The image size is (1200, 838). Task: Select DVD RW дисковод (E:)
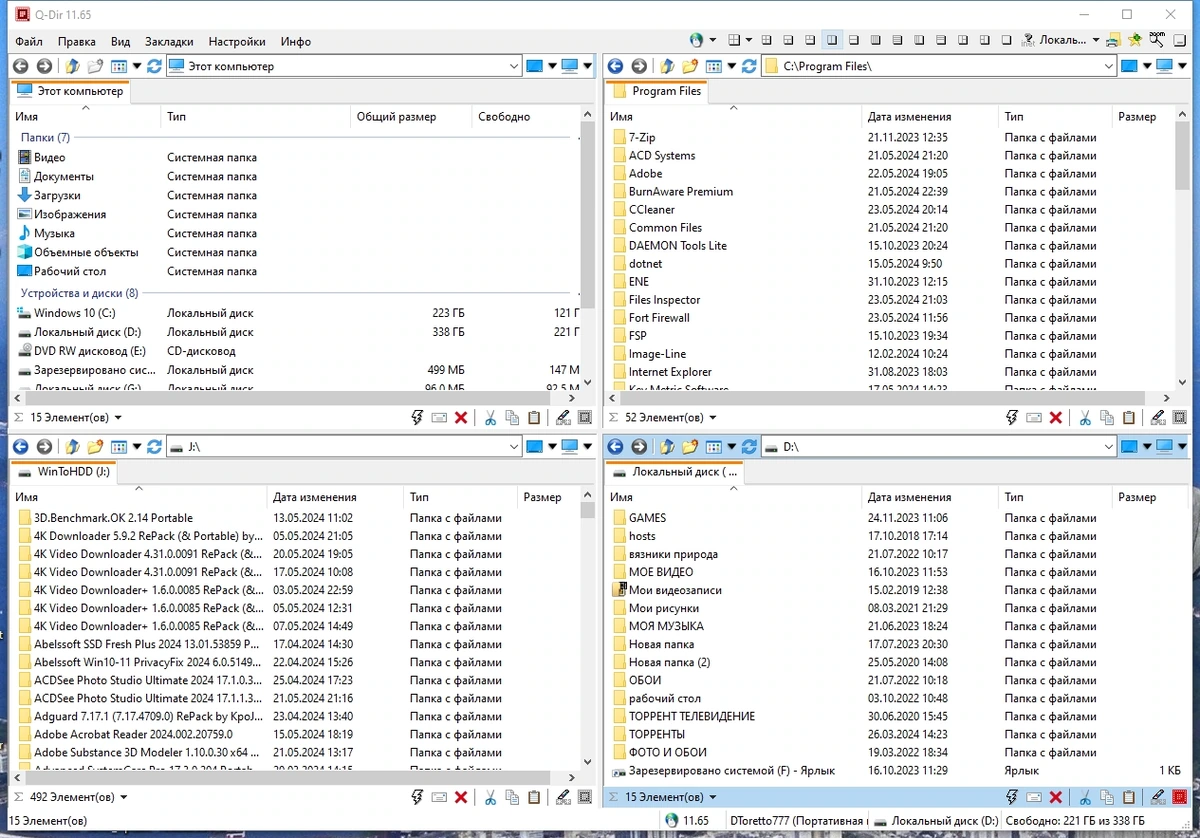pyautogui.click(x=90, y=351)
